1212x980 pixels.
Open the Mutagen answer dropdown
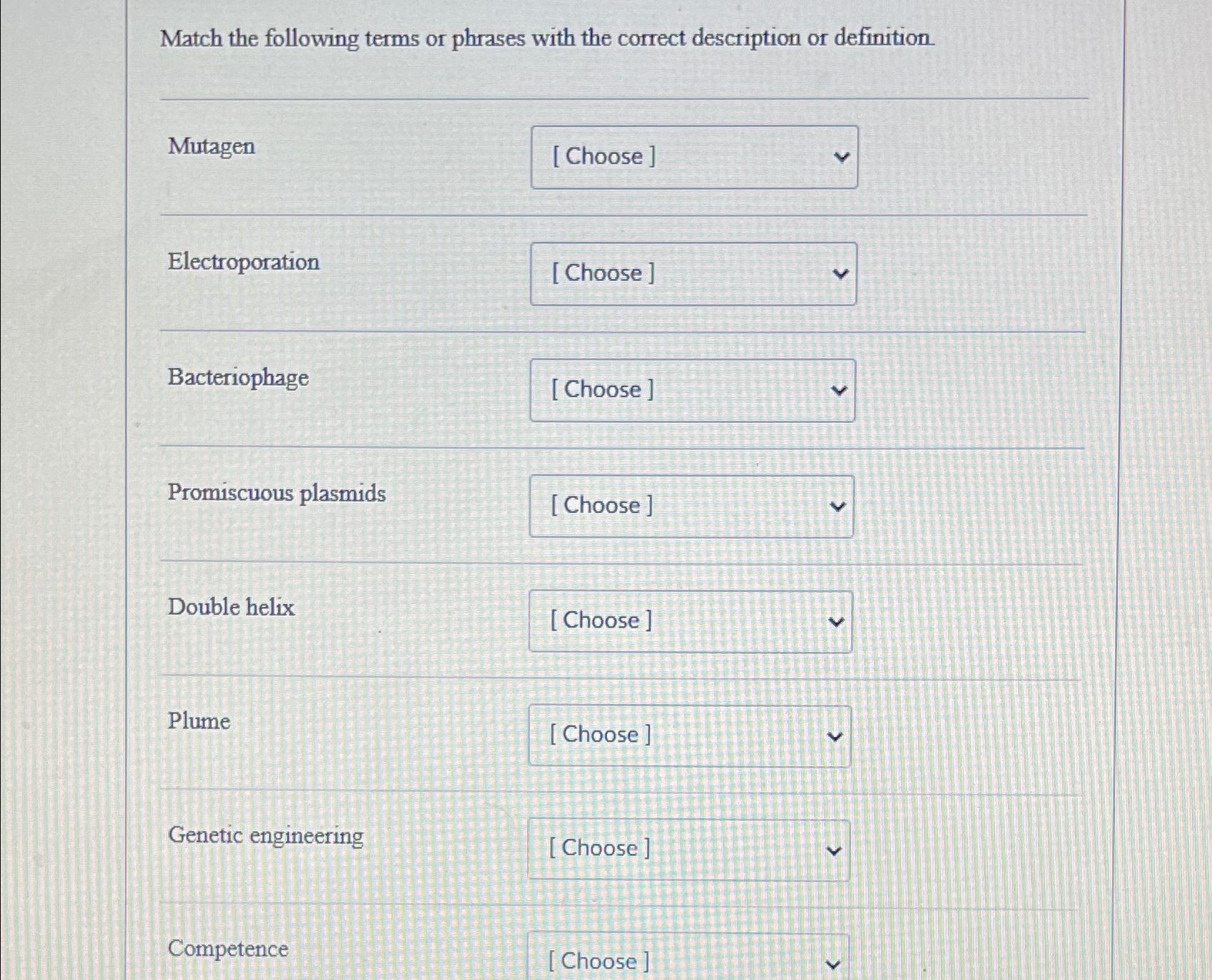(x=694, y=157)
